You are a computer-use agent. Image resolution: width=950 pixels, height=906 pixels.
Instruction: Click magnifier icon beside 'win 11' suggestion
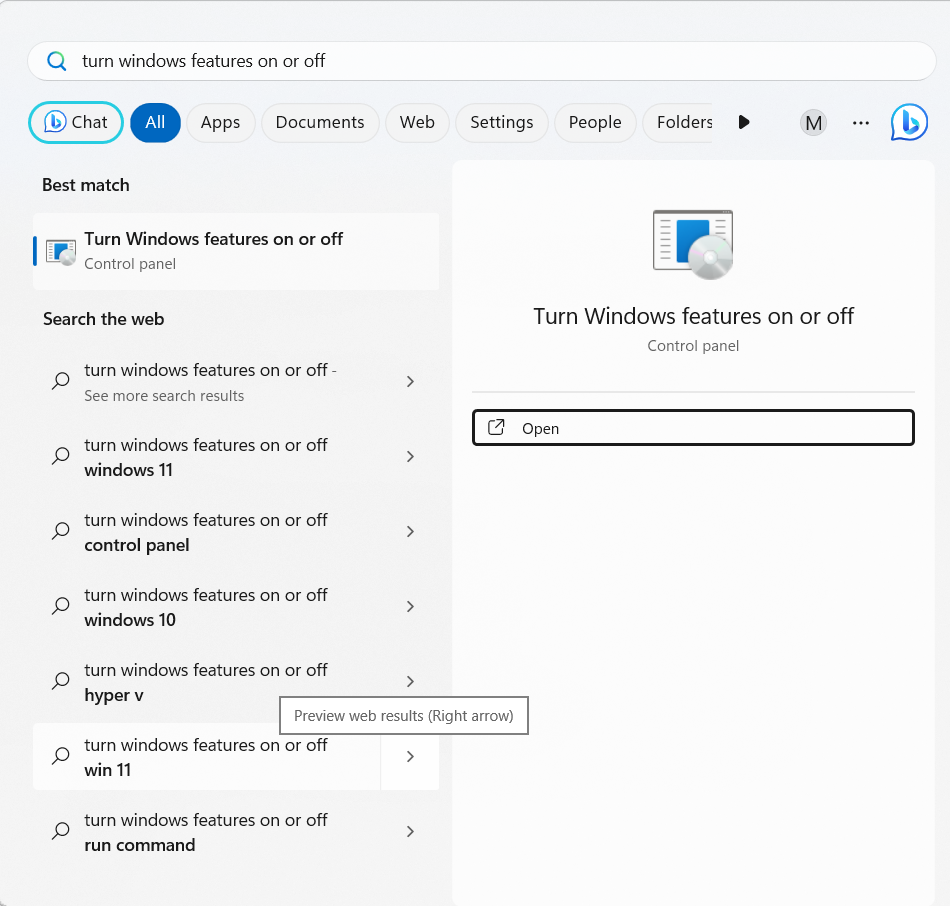(x=61, y=756)
